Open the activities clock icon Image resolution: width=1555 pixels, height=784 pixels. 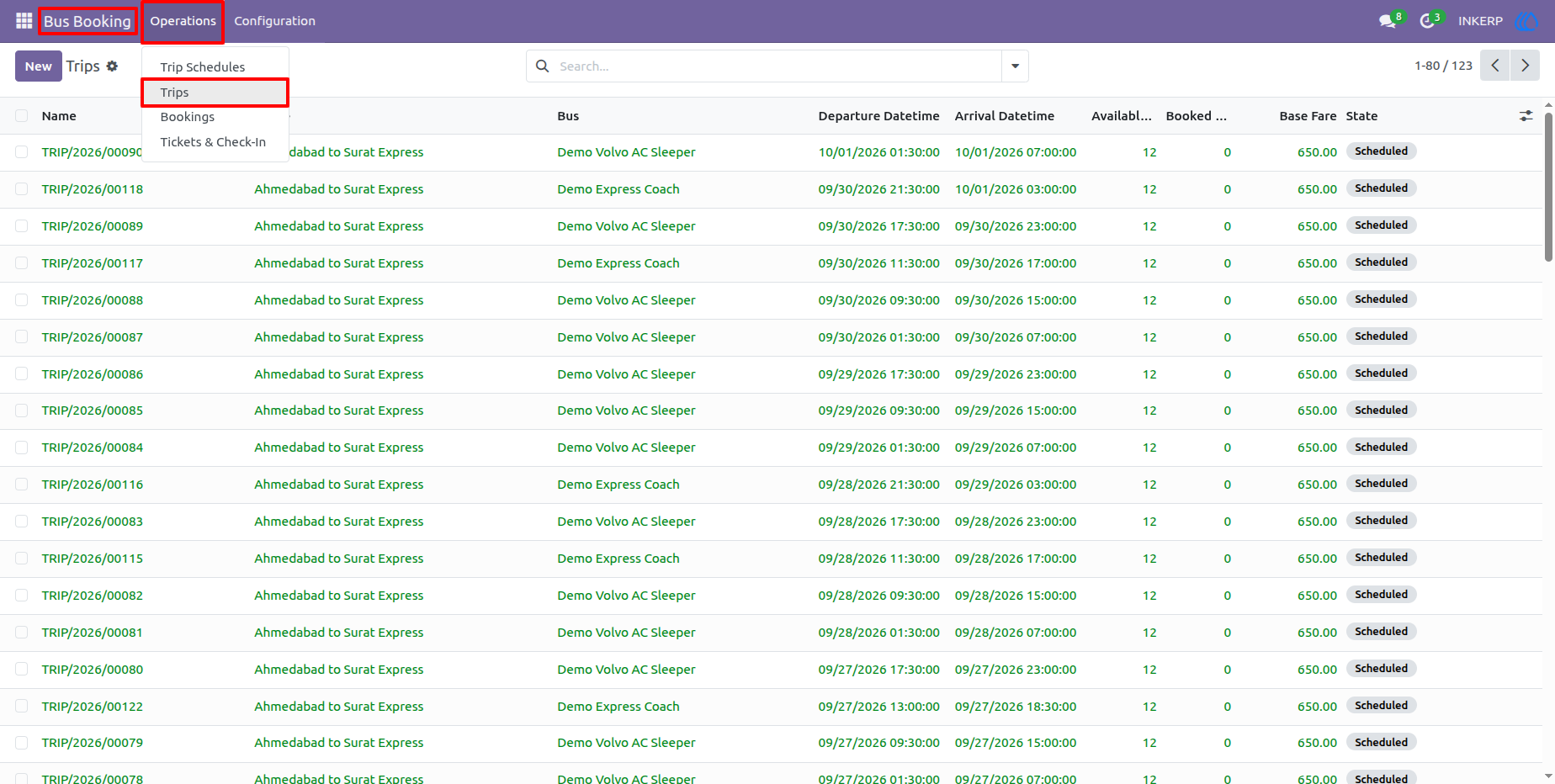[x=1428, y=21]
